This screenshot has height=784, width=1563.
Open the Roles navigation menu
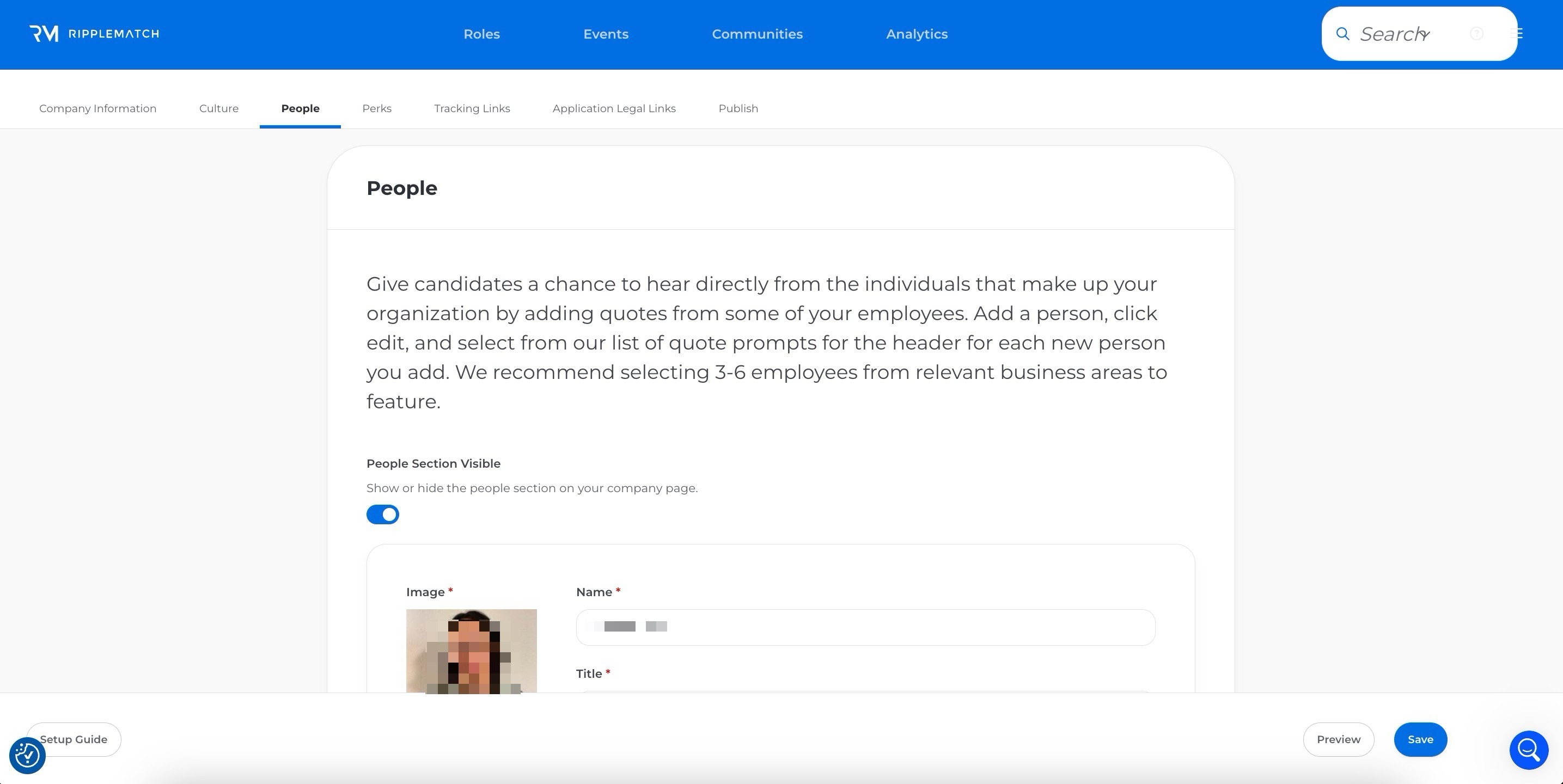tap(481, 34)
